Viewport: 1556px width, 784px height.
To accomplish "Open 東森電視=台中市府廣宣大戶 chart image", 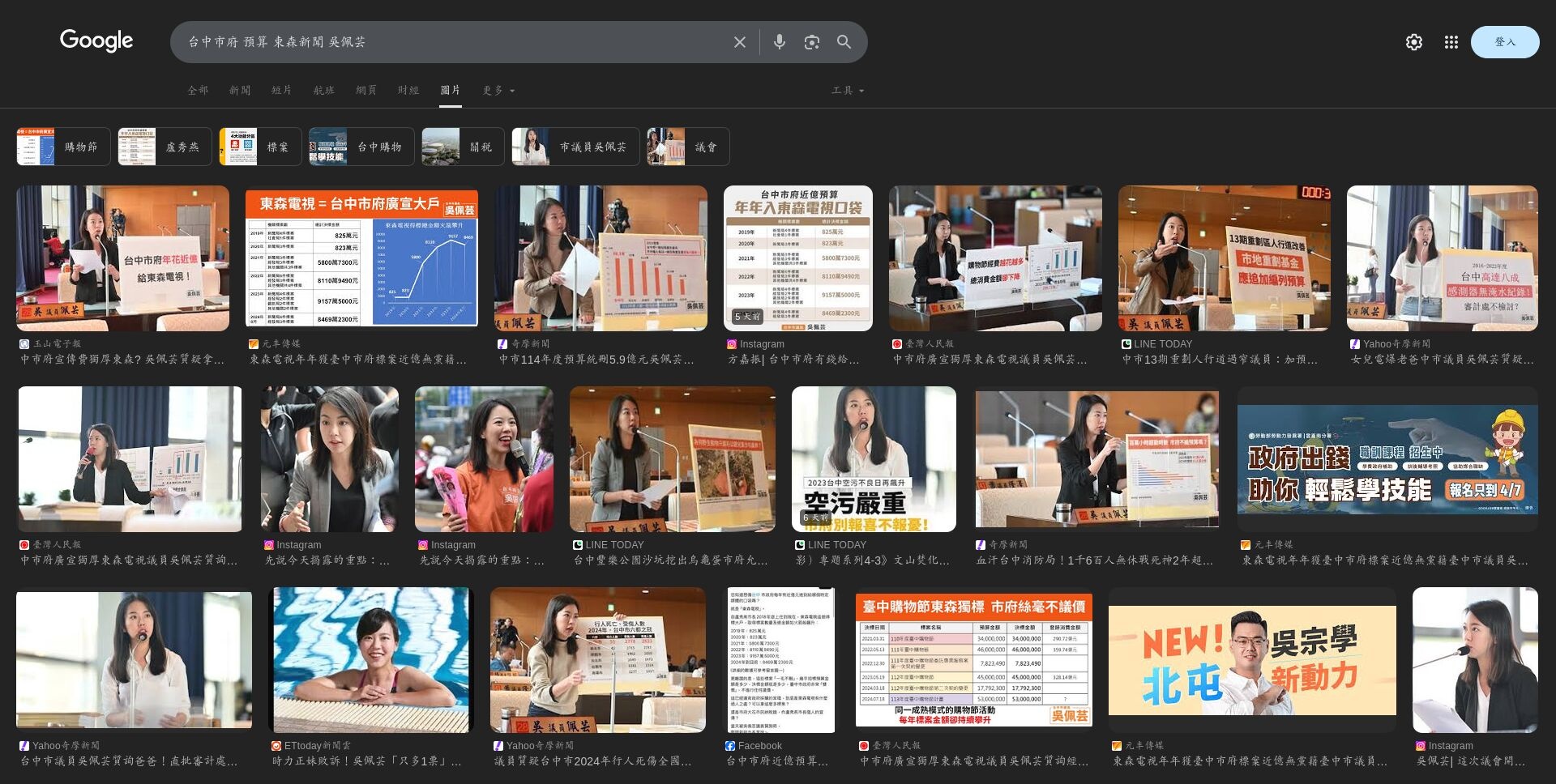I will (x=361, y=258).
